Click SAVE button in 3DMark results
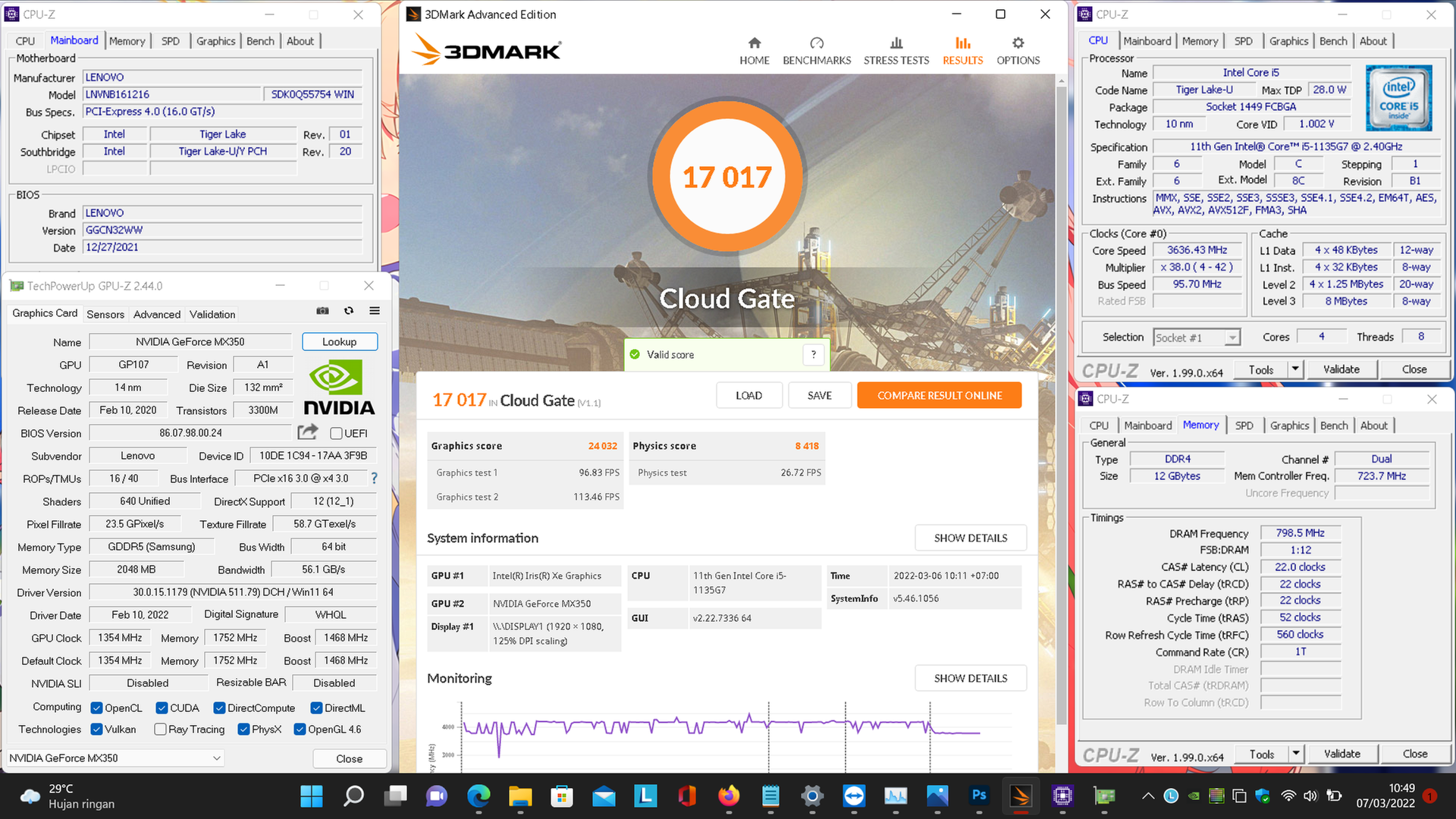 pos(819,395)
